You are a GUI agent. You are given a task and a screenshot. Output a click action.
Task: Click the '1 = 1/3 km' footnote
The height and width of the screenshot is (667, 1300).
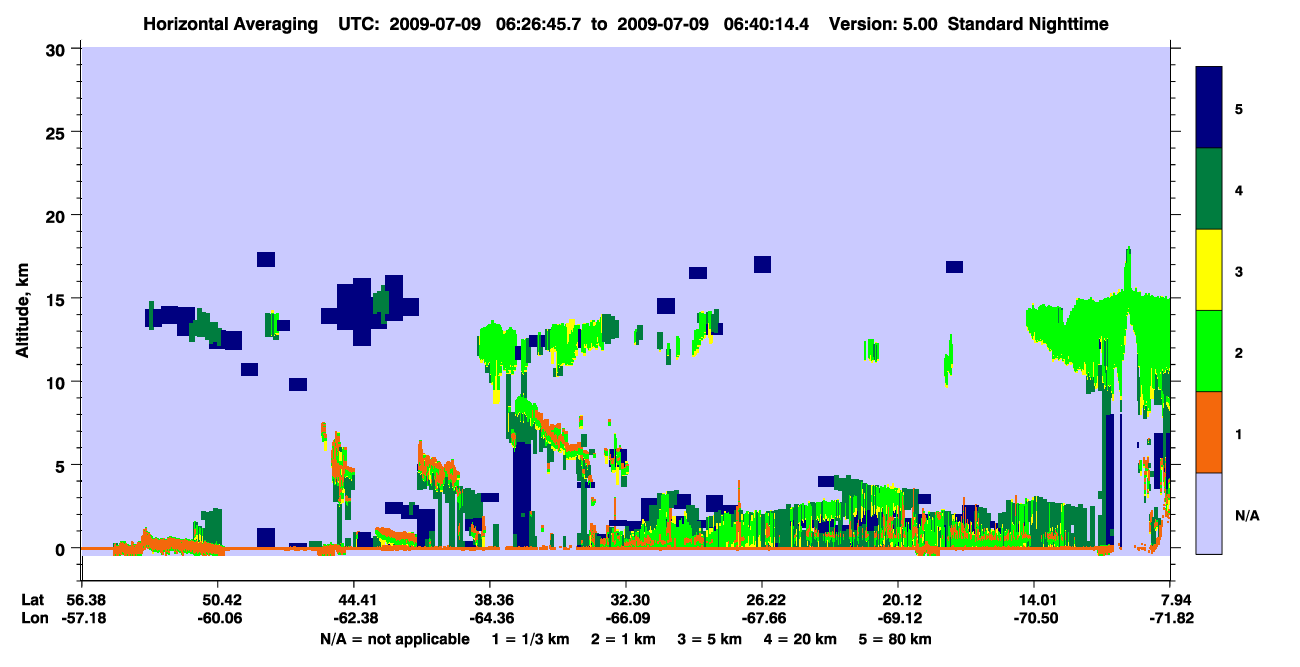[531, 639]
